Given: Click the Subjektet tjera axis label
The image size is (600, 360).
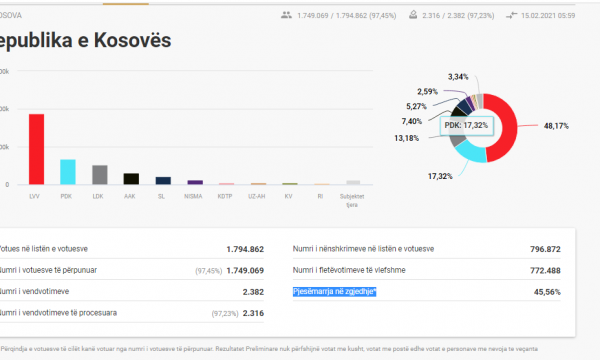Looking at the screenshot, I should point(352,200).
